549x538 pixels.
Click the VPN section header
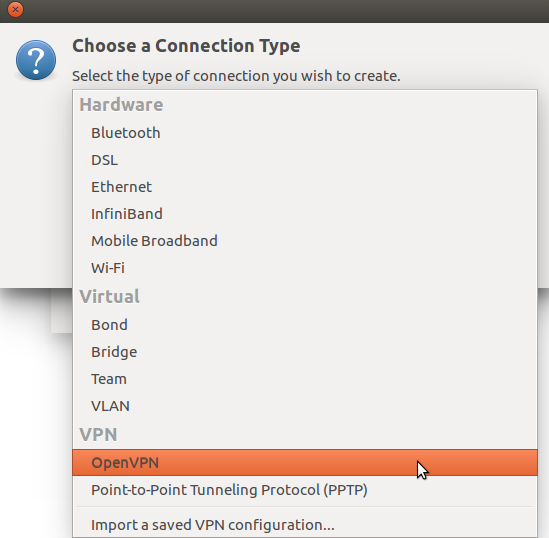pyautogui.click(x=98, y=434)
